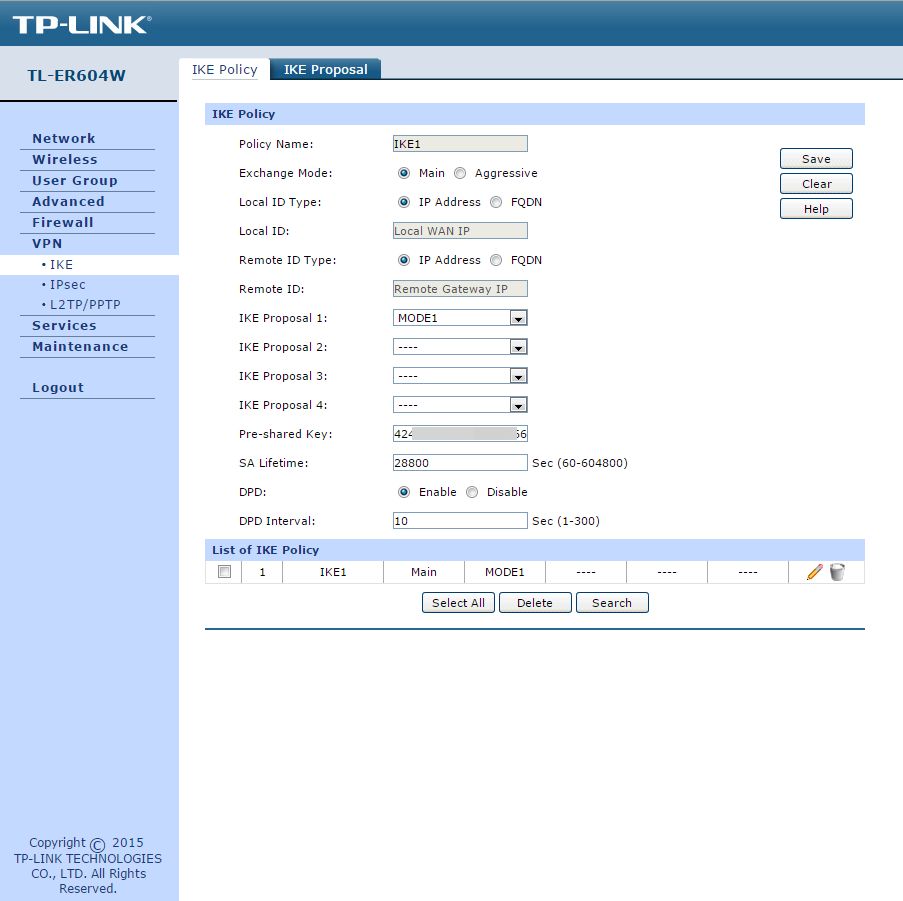903x901 pixels.
Task: Choose IP Address for Remote ID Type
Action: tap(404, 260)
